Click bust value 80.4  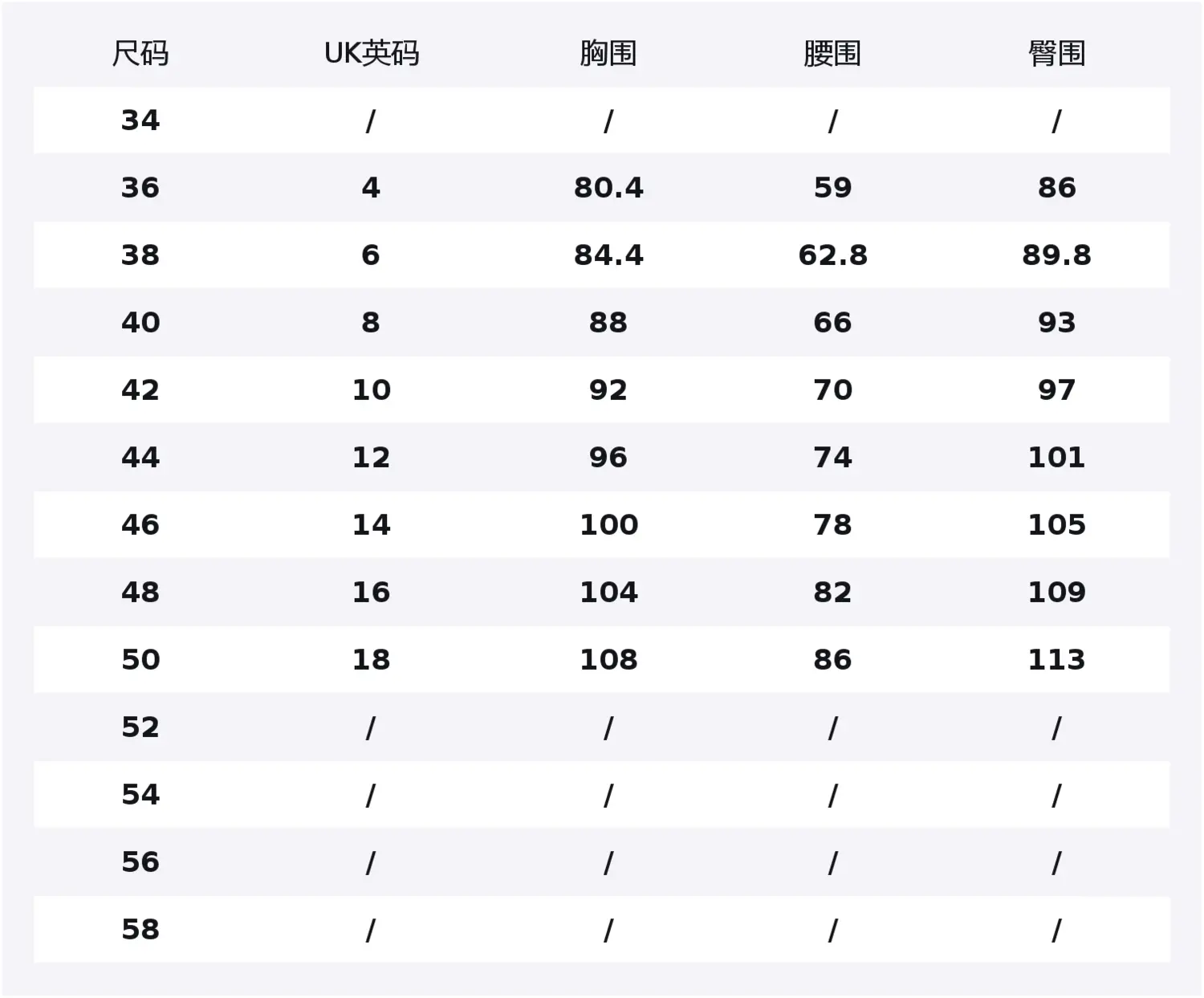(608, 188)
